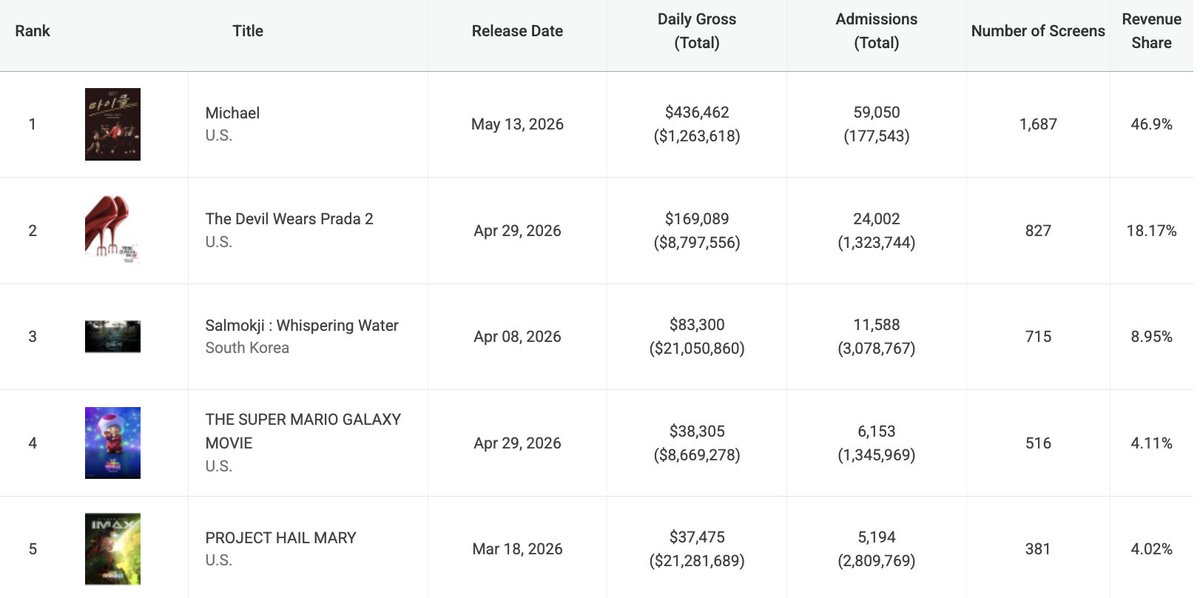Select the May 13, 2026 release date
Screen dimensions: 1200x598
pyautogui.click(x=517, y=124)
